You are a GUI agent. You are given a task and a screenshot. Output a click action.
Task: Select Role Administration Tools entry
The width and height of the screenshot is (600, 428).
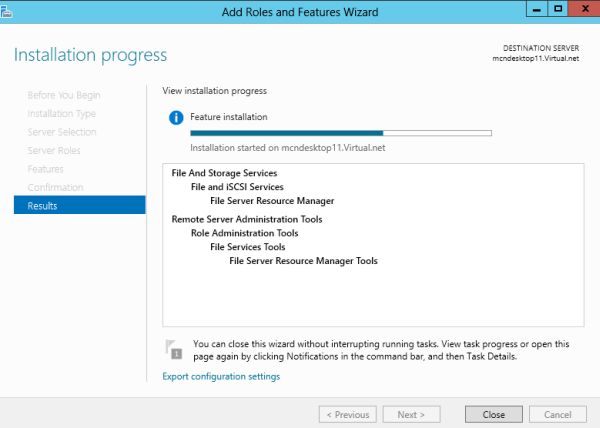245,233
